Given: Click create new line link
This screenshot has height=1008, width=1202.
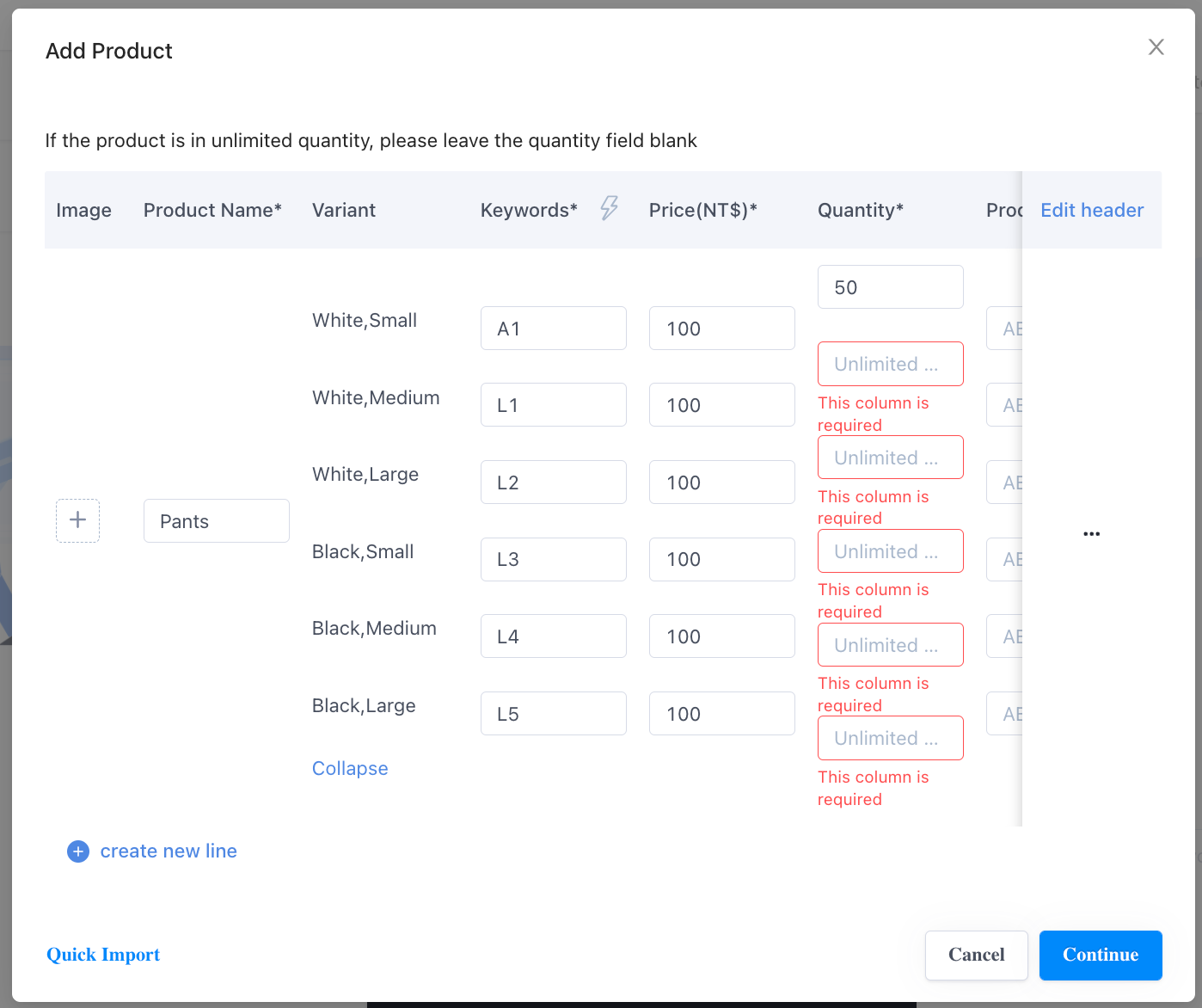Looking at the screenshot, I should (169, 851).
